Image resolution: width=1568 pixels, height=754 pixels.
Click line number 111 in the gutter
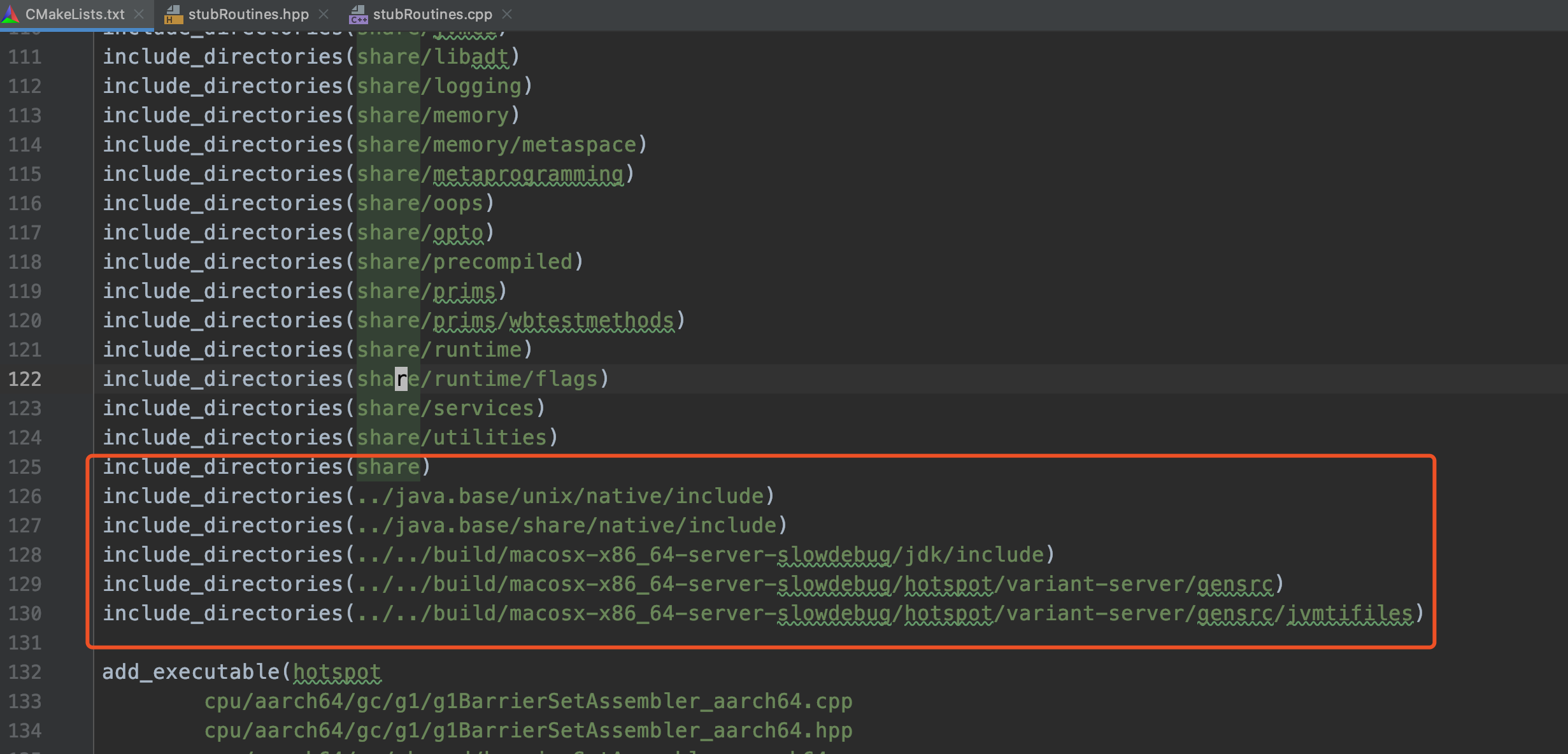25,57
